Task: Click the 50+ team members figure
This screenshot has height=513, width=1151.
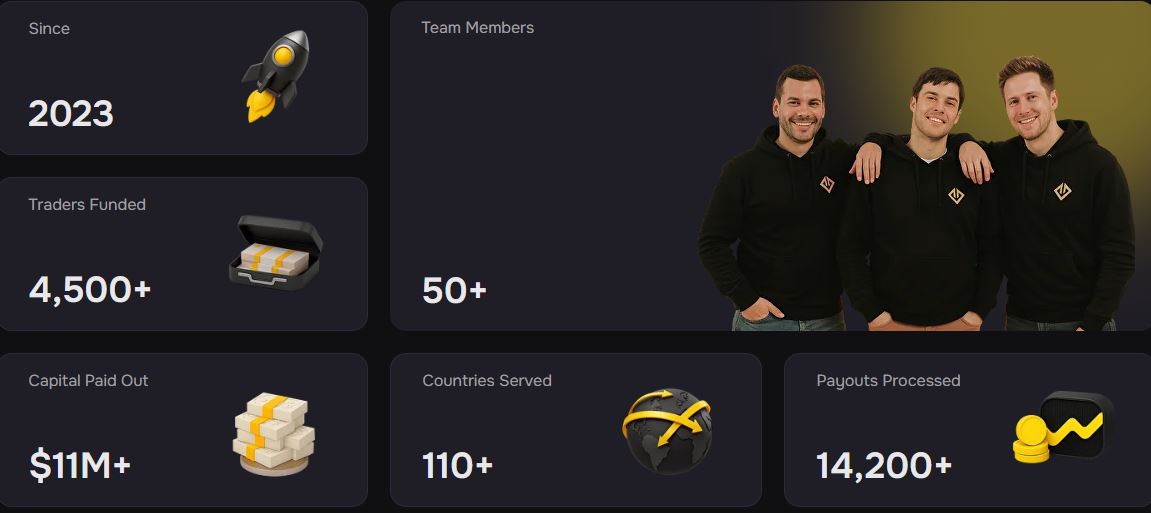Action: [454, 290]
